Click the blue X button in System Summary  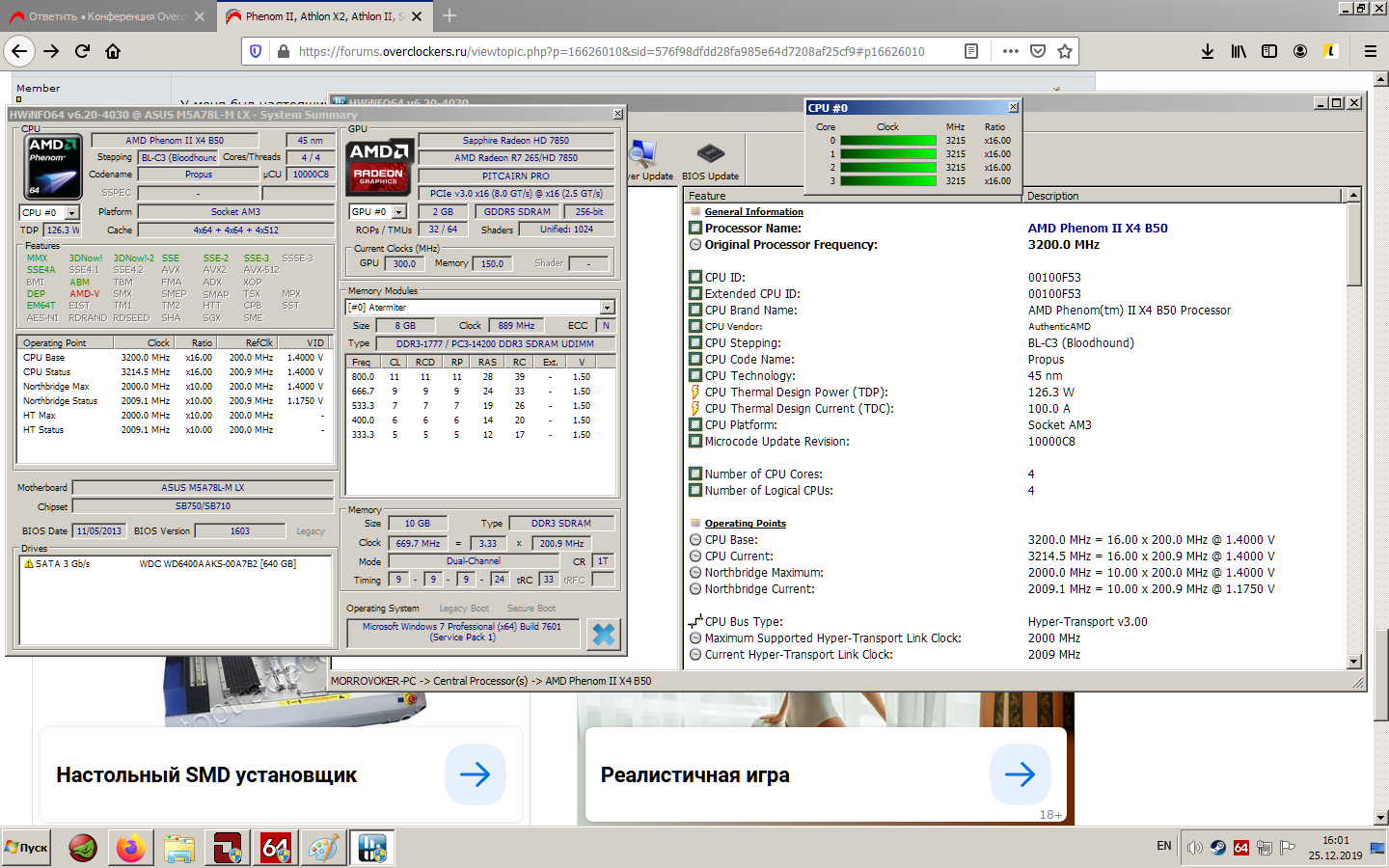[x=604, y=634]
